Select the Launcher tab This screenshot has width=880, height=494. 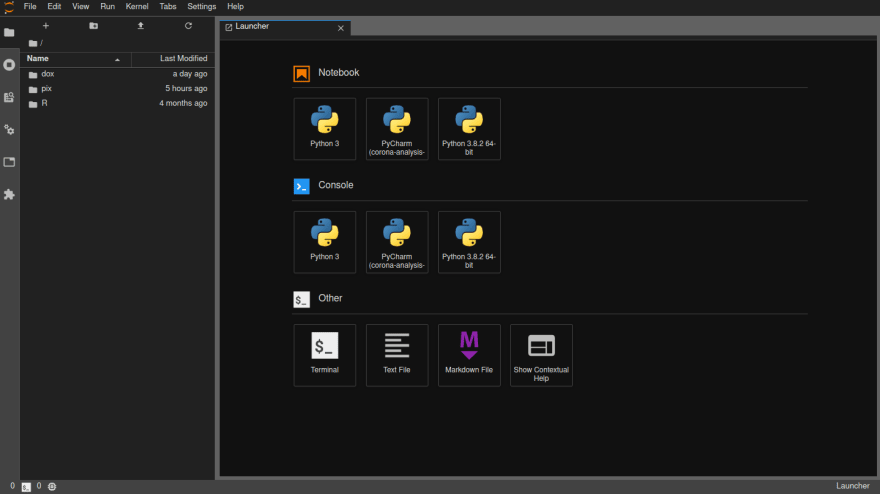pos(285,28)
